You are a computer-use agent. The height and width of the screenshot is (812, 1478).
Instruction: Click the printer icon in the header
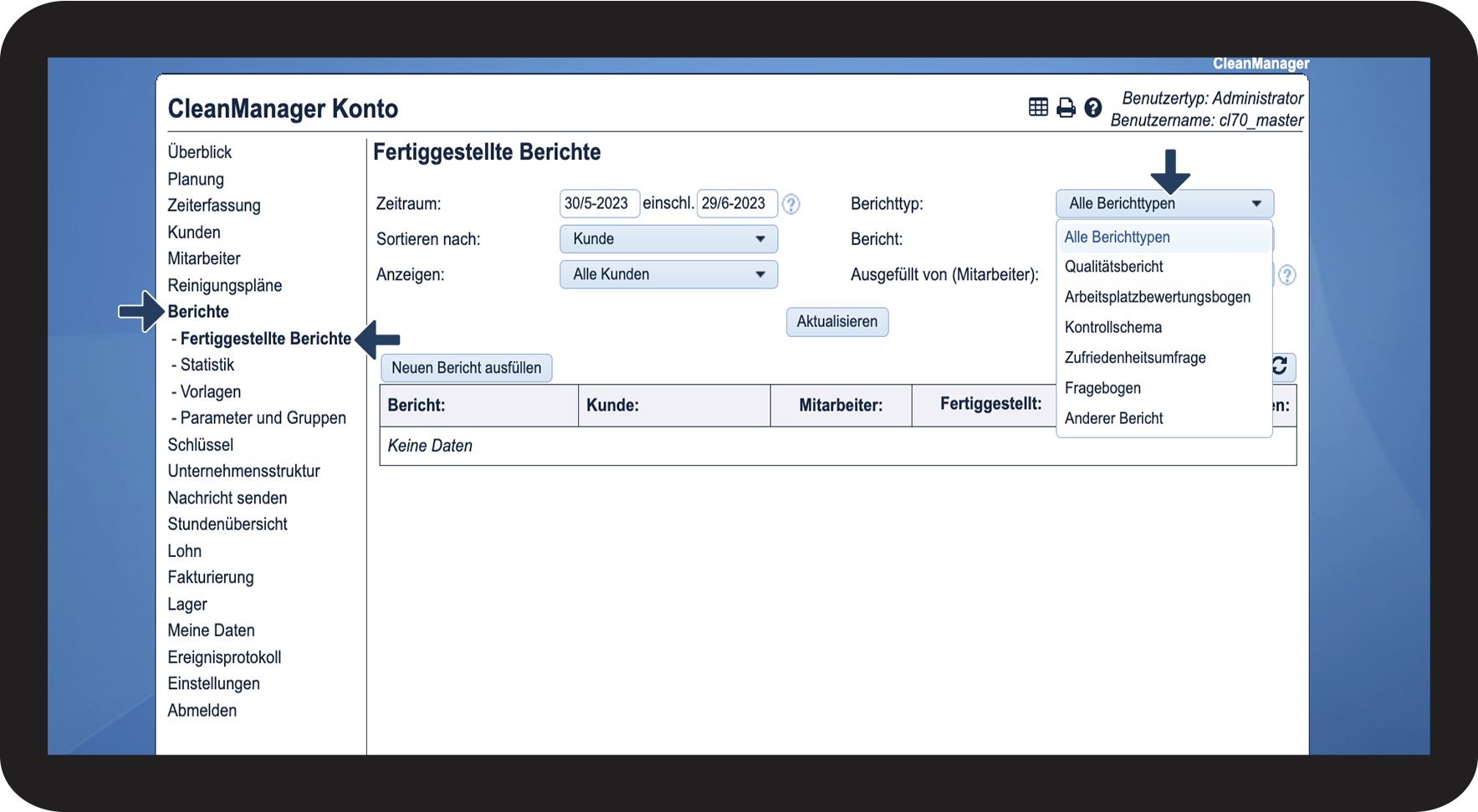tap(1066, 107)
